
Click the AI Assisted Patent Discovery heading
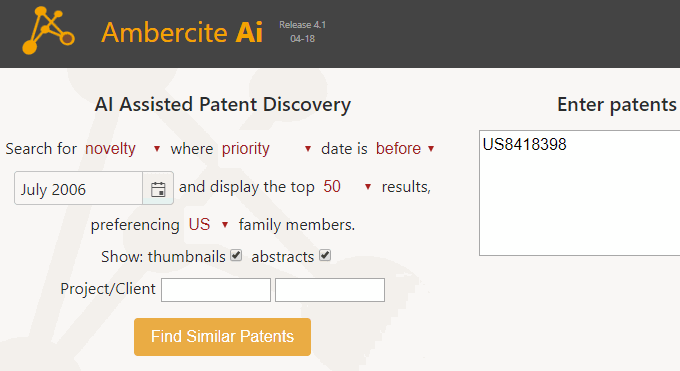pos(223,105)
